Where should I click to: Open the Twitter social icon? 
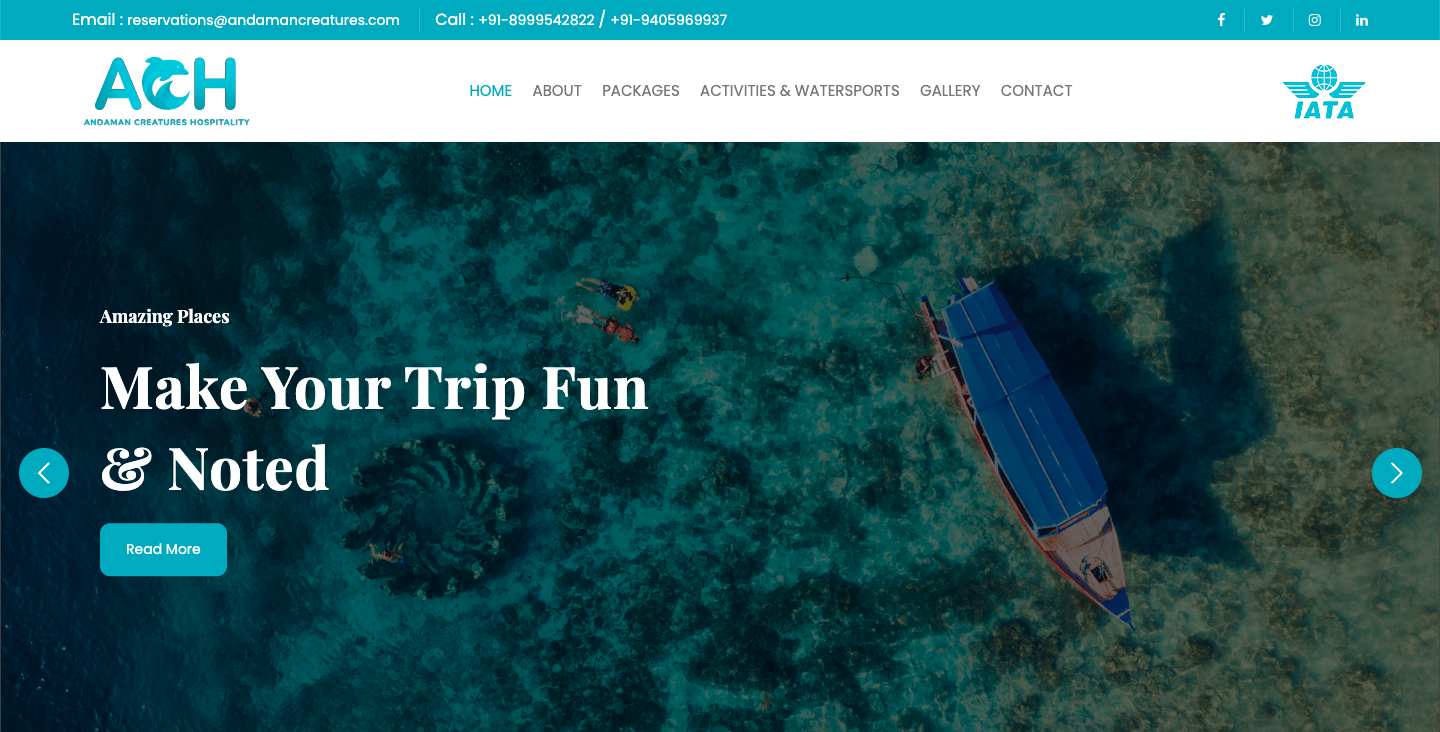pos(1267,20)
